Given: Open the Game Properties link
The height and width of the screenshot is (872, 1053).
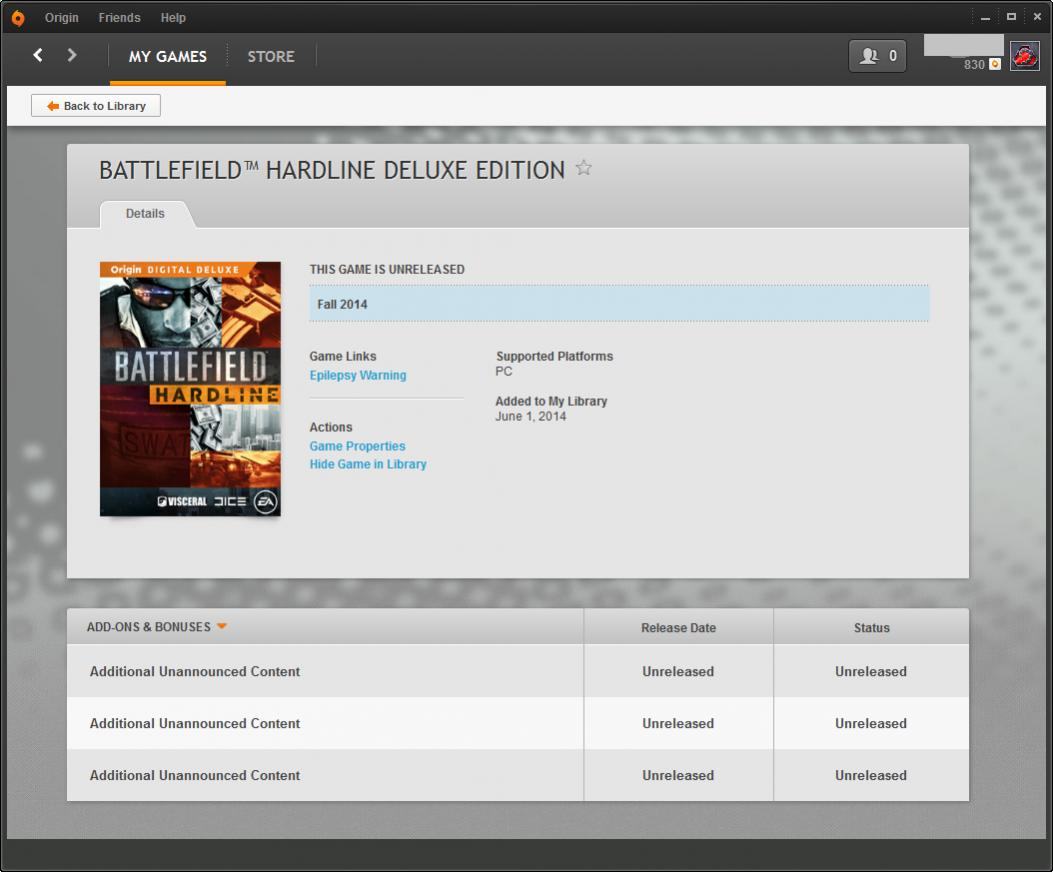Looking at the screenshot, I should click(x=357, y=446).
